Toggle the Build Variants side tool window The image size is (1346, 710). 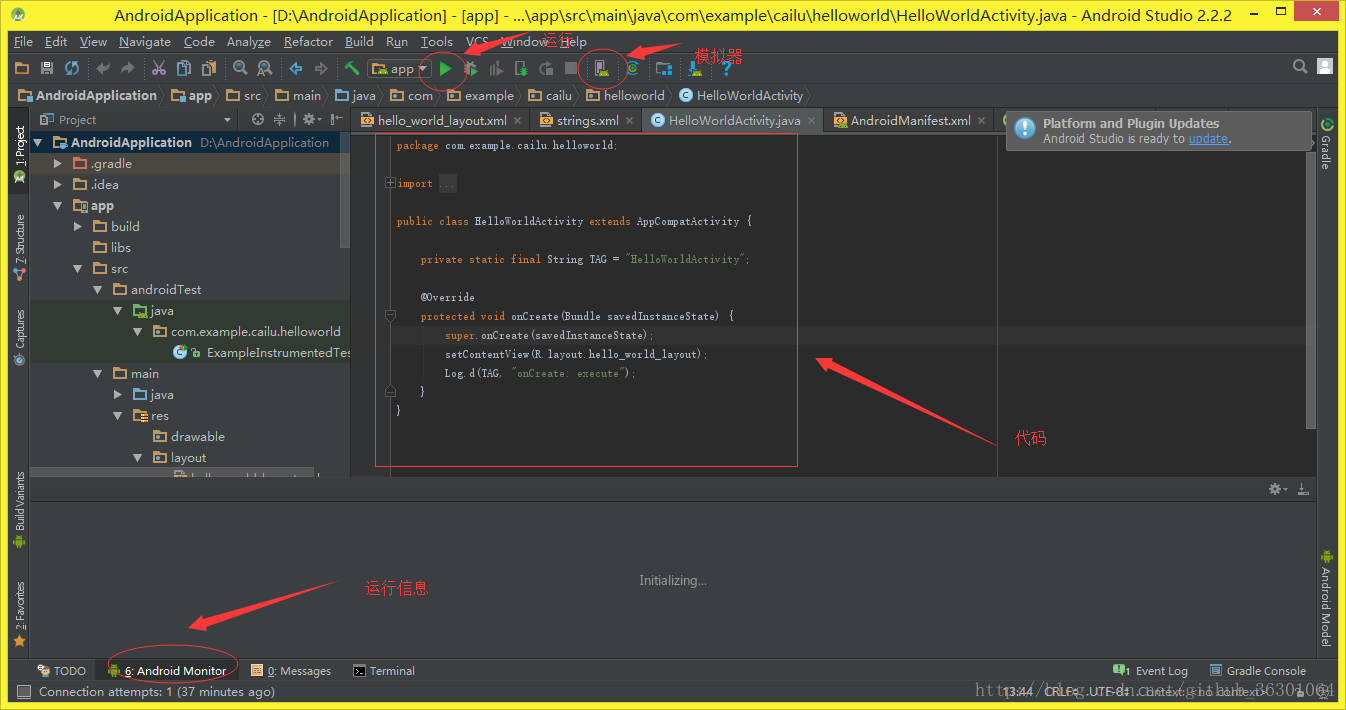pos(19,510)
